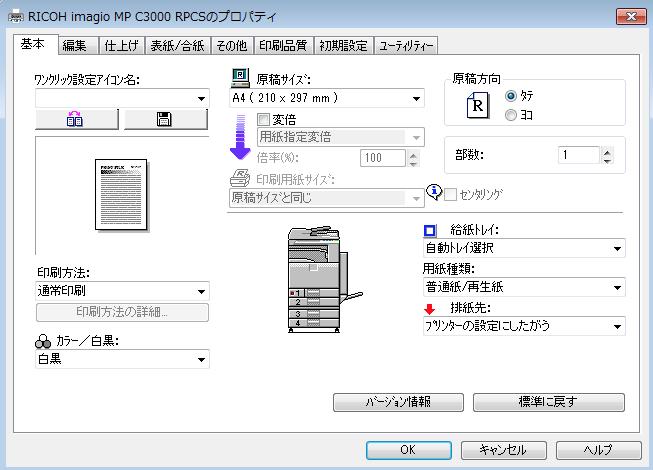Viewport: 653px width, 470px height.
Task: Switch to the 仕上げ tab
Action: pos(121,45)
